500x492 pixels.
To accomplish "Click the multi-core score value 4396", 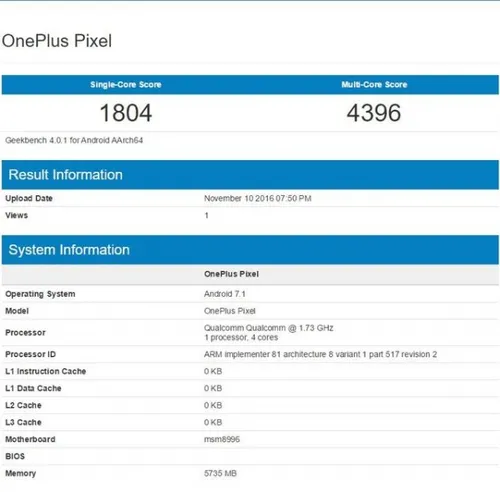I will point(374,113).
